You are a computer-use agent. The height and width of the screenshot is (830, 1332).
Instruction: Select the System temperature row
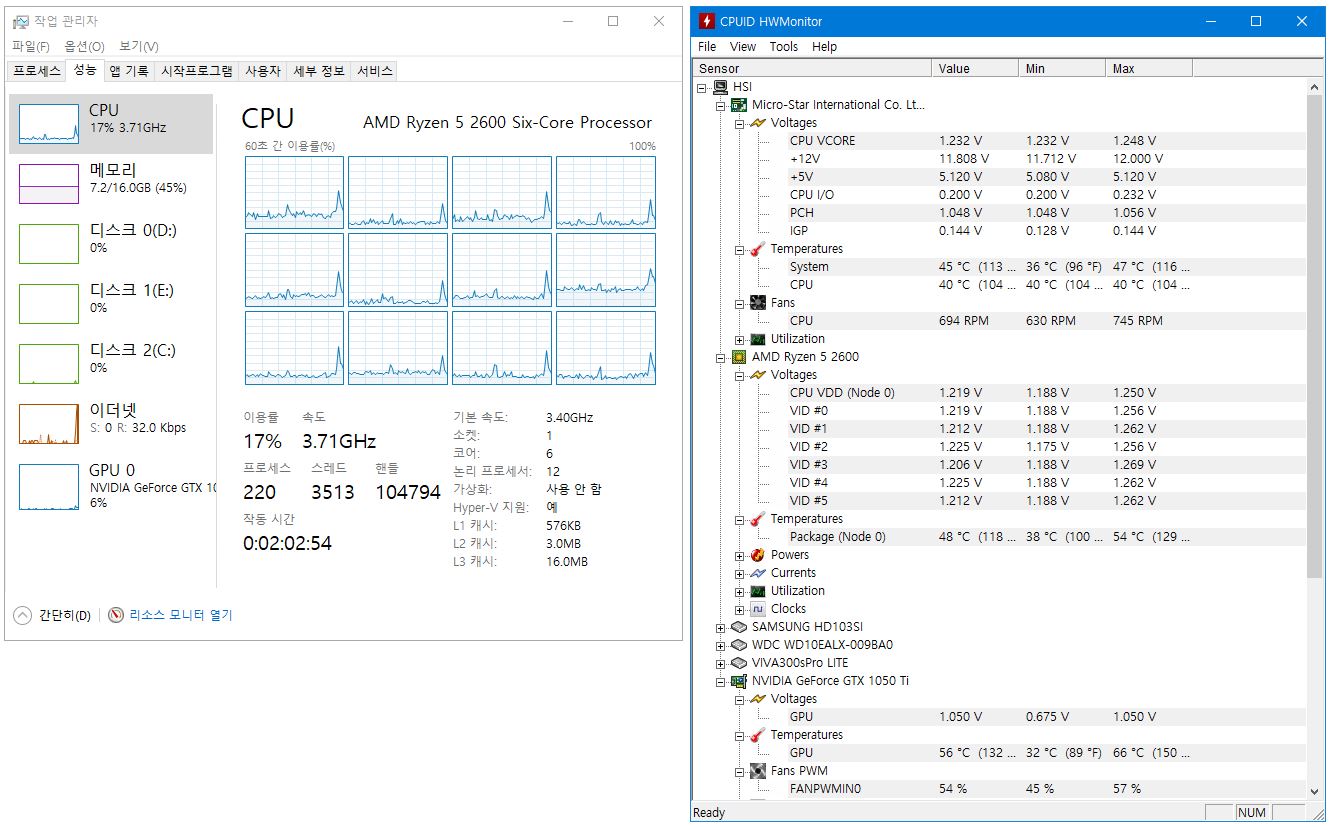[1000, 267]
